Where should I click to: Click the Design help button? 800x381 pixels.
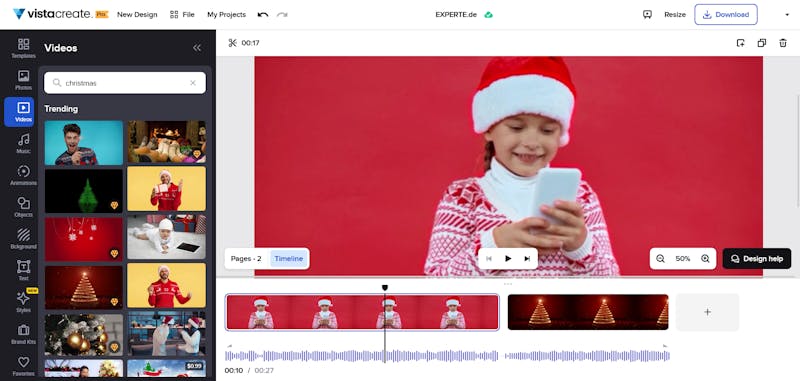click(x=757, y=259)
